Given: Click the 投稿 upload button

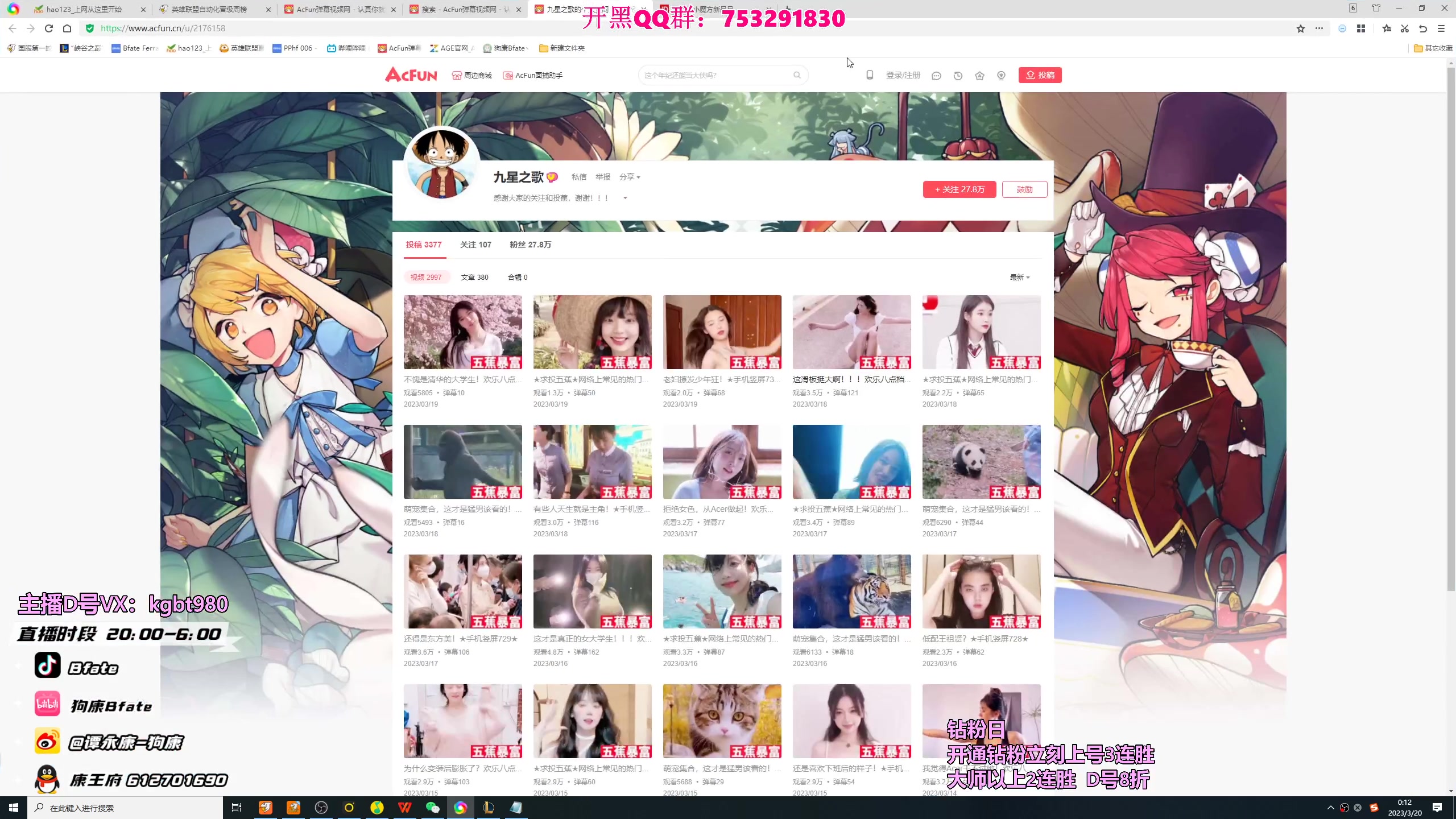Looking at the screenshot, I should tap(1040, 75).
